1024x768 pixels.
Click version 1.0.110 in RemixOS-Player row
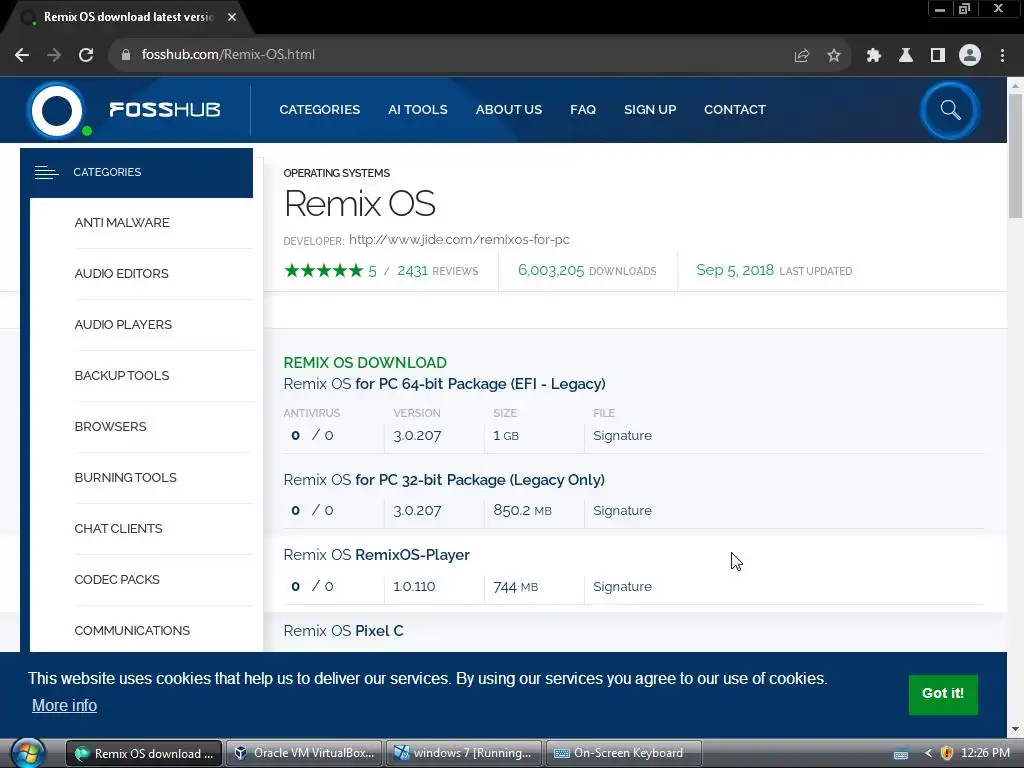(x=414, y=586)
